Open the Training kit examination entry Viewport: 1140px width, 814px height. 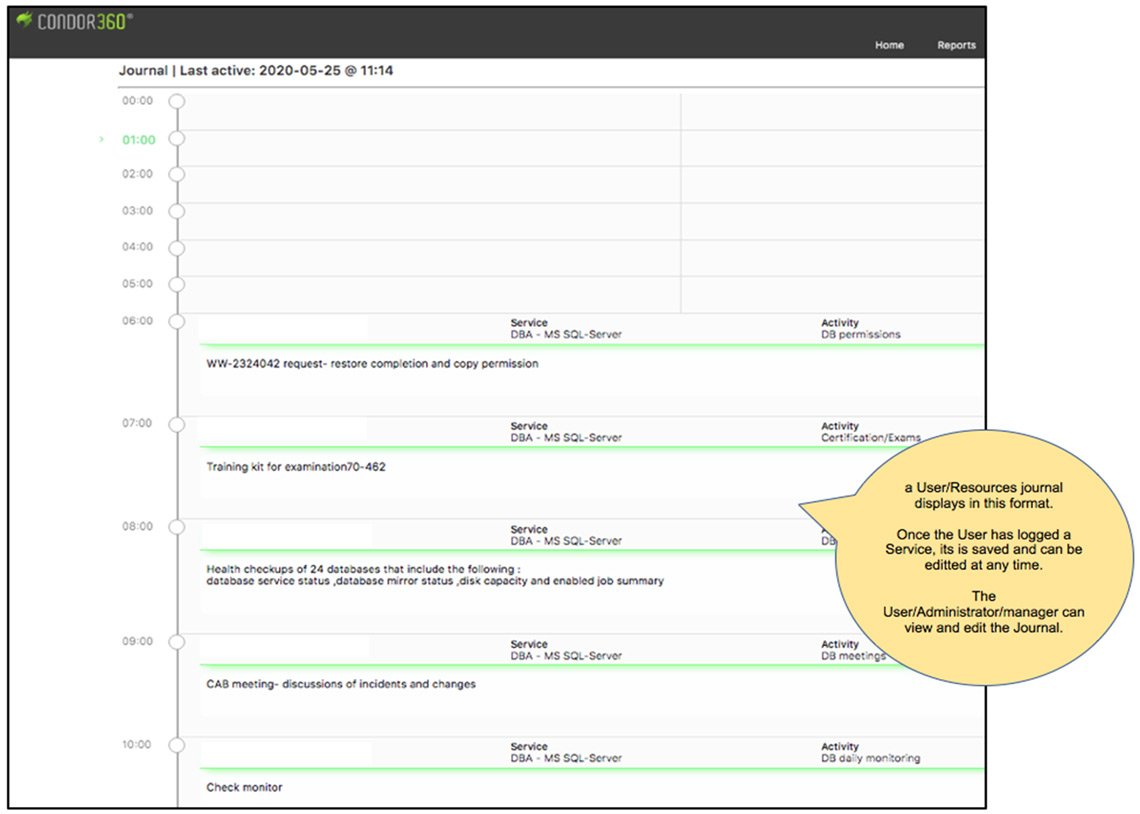click(296, 467)
